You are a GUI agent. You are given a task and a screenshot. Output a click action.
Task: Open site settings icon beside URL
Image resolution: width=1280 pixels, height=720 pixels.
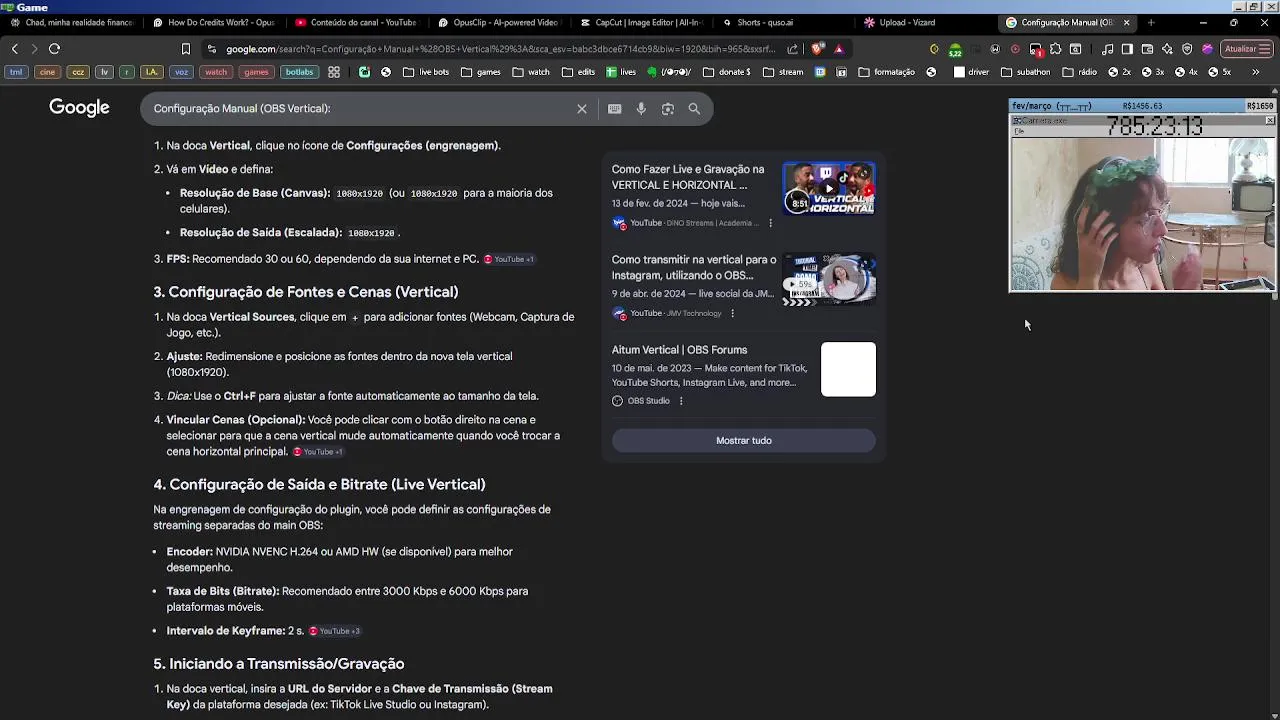(x=211, y=49)
